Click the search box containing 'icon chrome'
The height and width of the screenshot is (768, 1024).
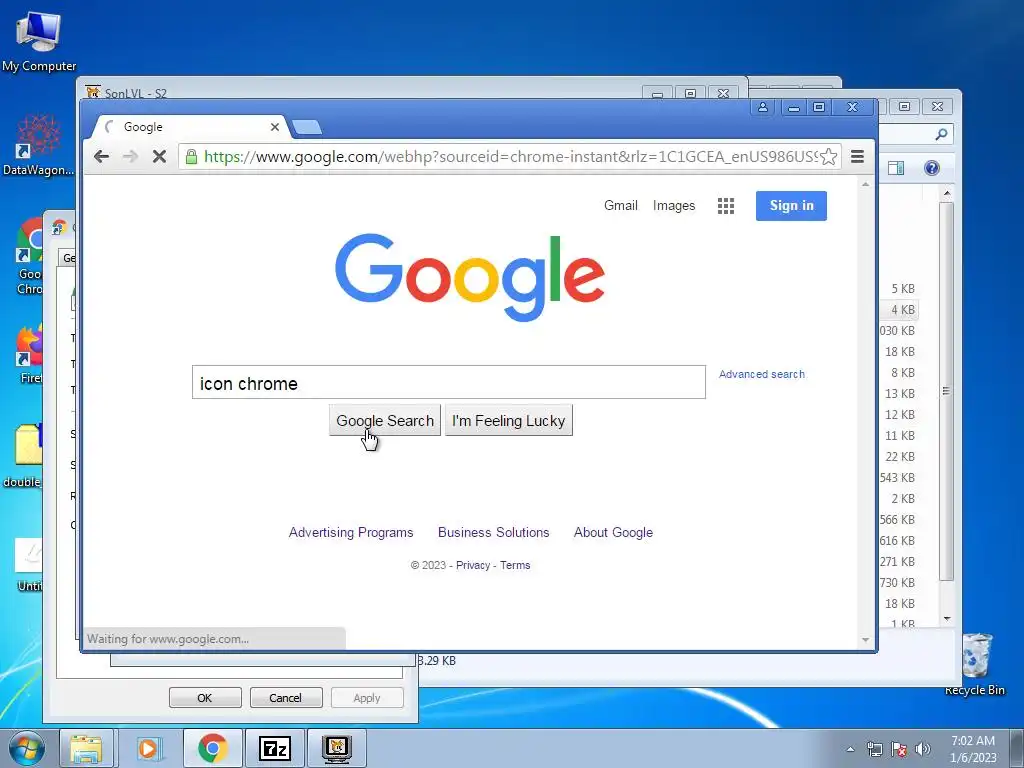coord(449,382)
